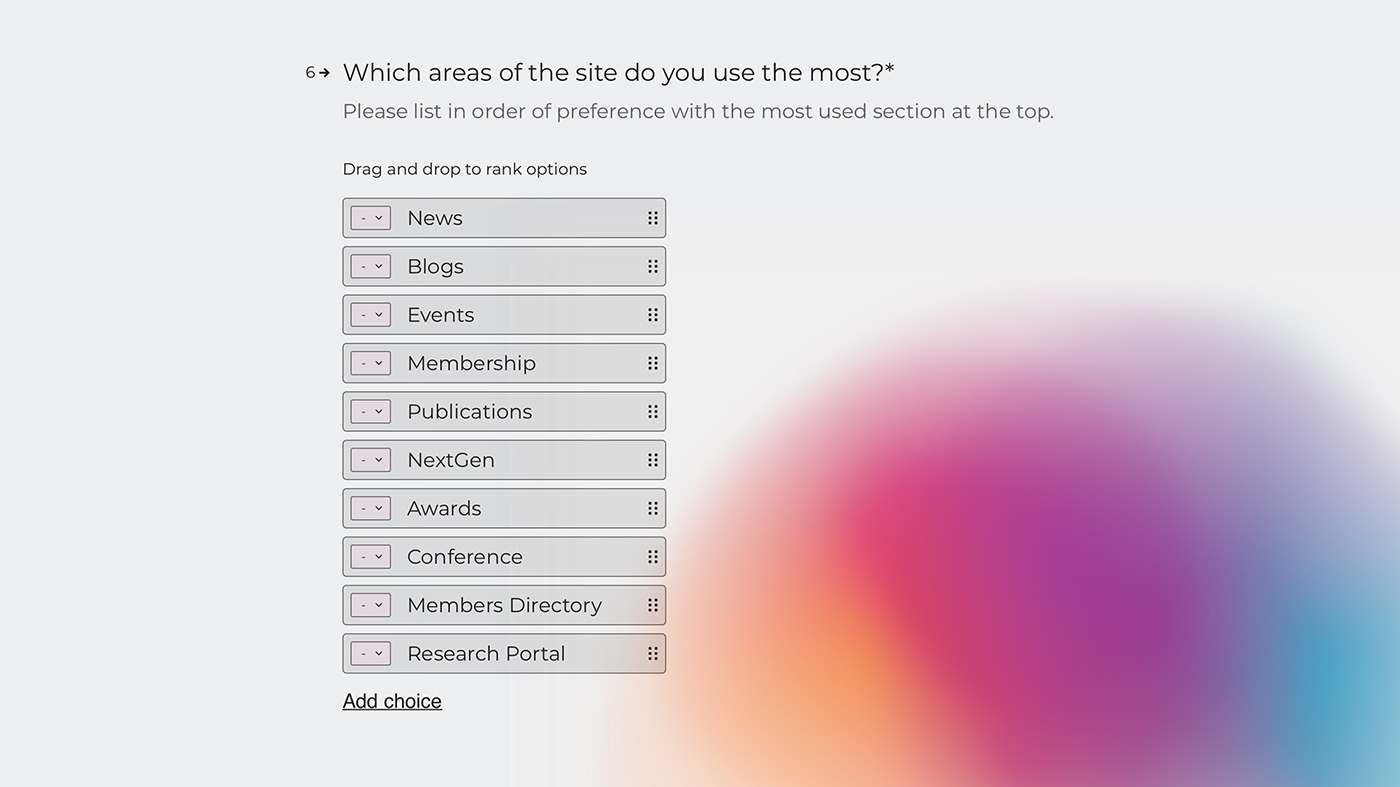This screenshot has height=787, width=1400.
Task: Click the drag handle icon on Research Portal
Action: (x=652, y=653)
